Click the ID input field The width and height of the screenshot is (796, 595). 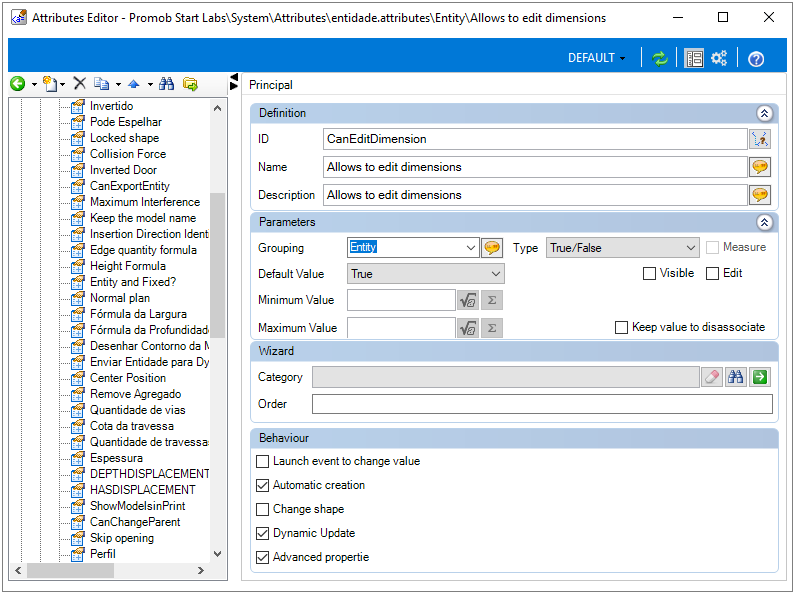point(535,139)
